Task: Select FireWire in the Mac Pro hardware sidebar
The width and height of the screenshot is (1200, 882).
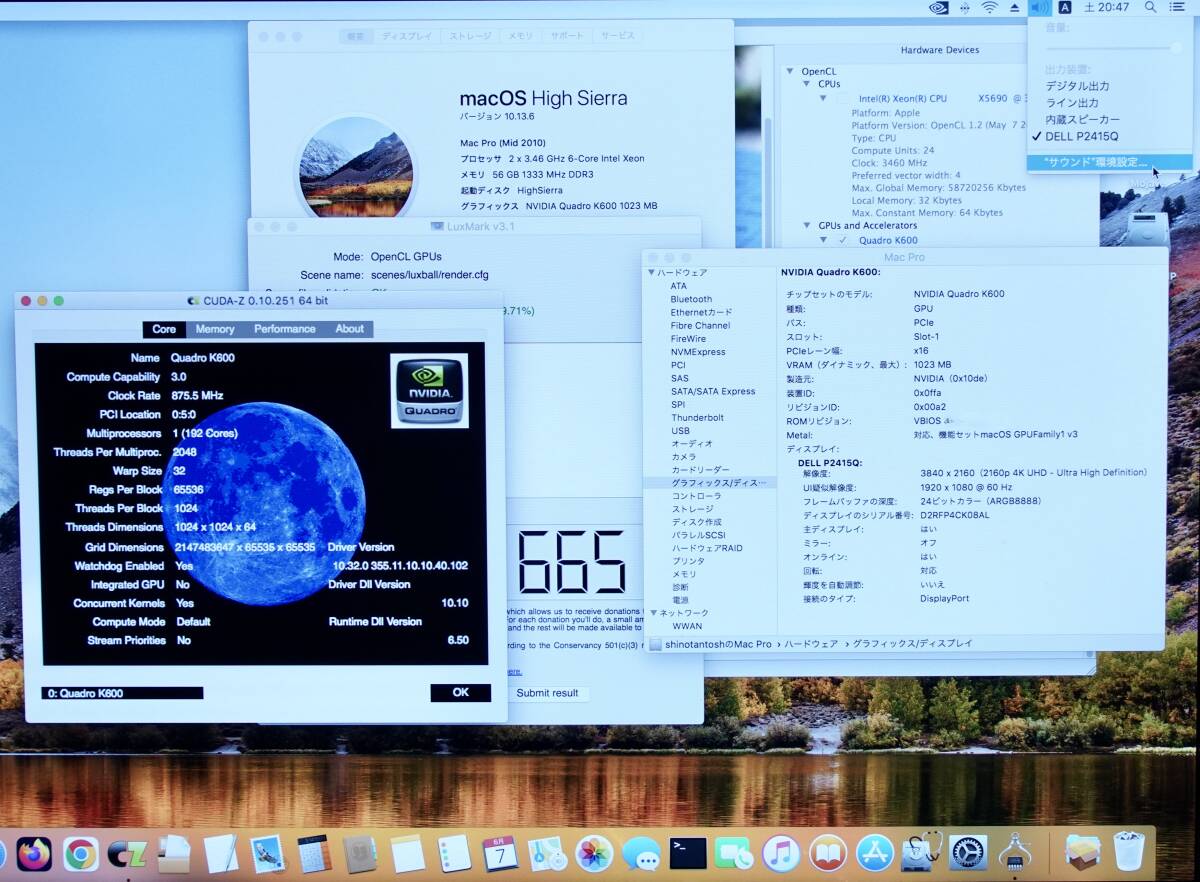Action: [688, 339]
